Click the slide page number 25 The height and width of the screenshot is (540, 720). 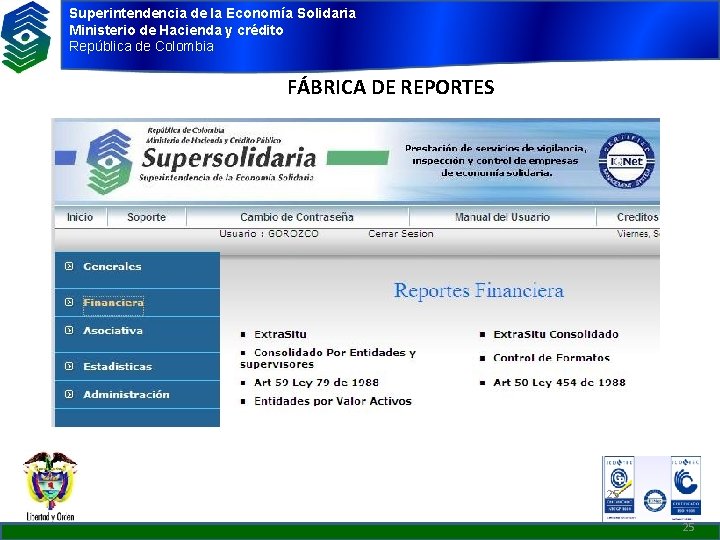click(x=688, y=527)
